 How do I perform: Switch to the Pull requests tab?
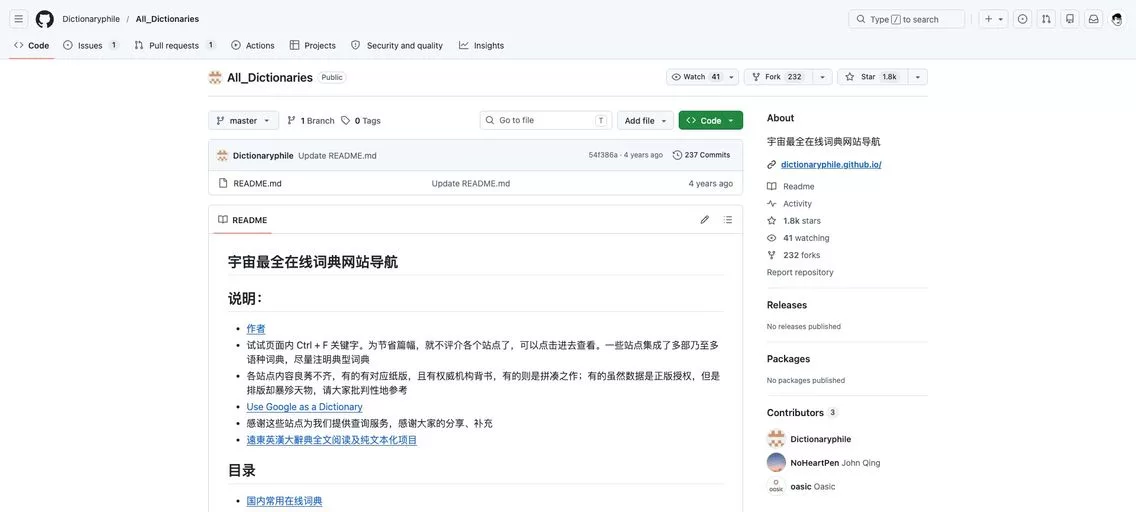point(175,46)
